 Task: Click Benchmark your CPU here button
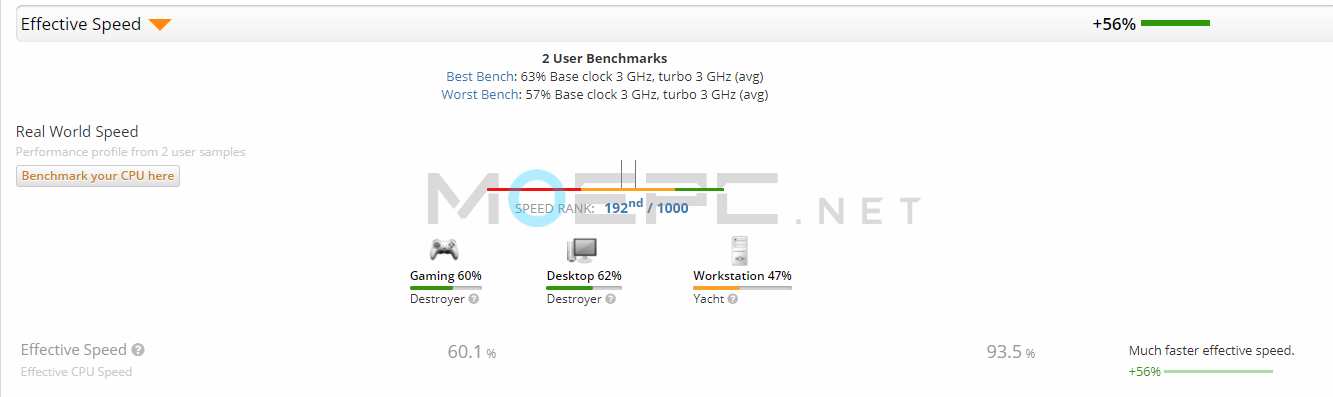tap(98, 176)
